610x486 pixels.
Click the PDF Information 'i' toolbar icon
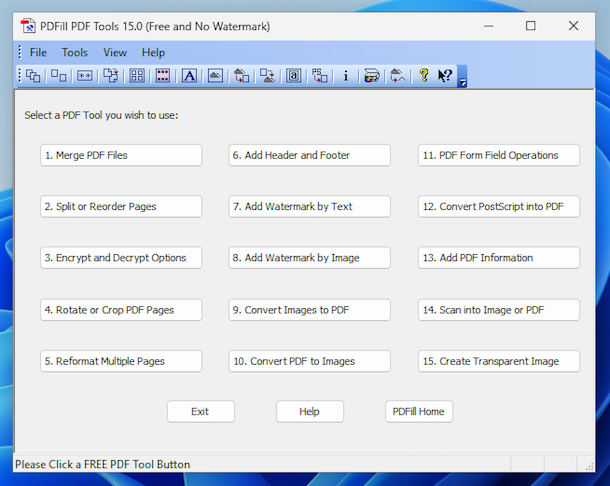(x=346, y=75)
